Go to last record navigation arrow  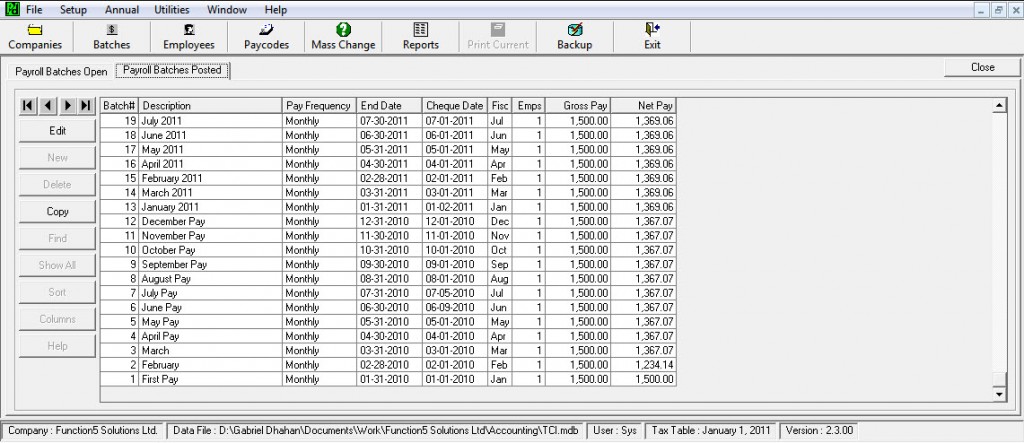tap(86, 105)
